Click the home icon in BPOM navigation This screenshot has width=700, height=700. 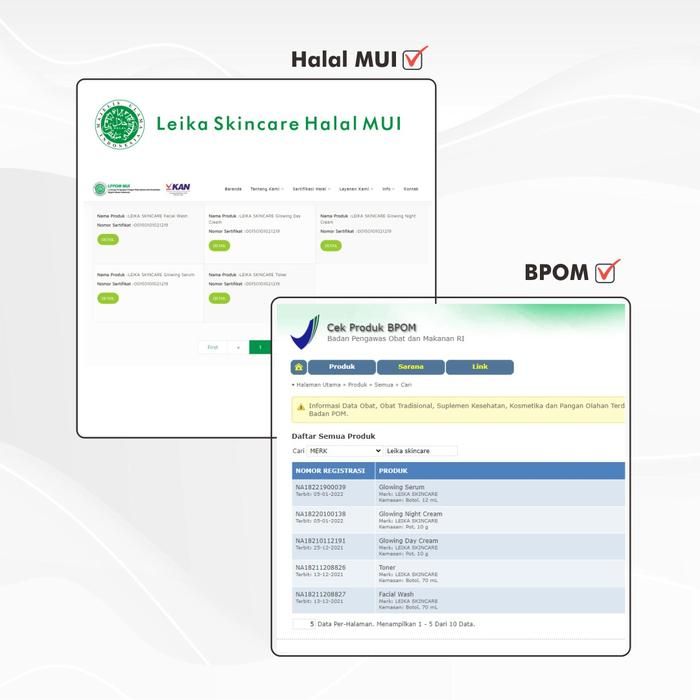(x=298, y=367)
